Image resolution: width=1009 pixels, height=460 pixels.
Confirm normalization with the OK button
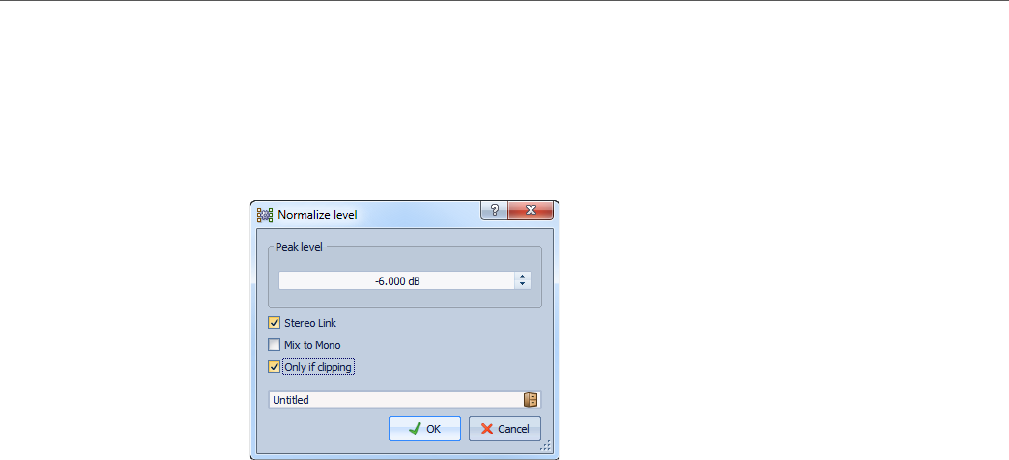coord(425,428)
